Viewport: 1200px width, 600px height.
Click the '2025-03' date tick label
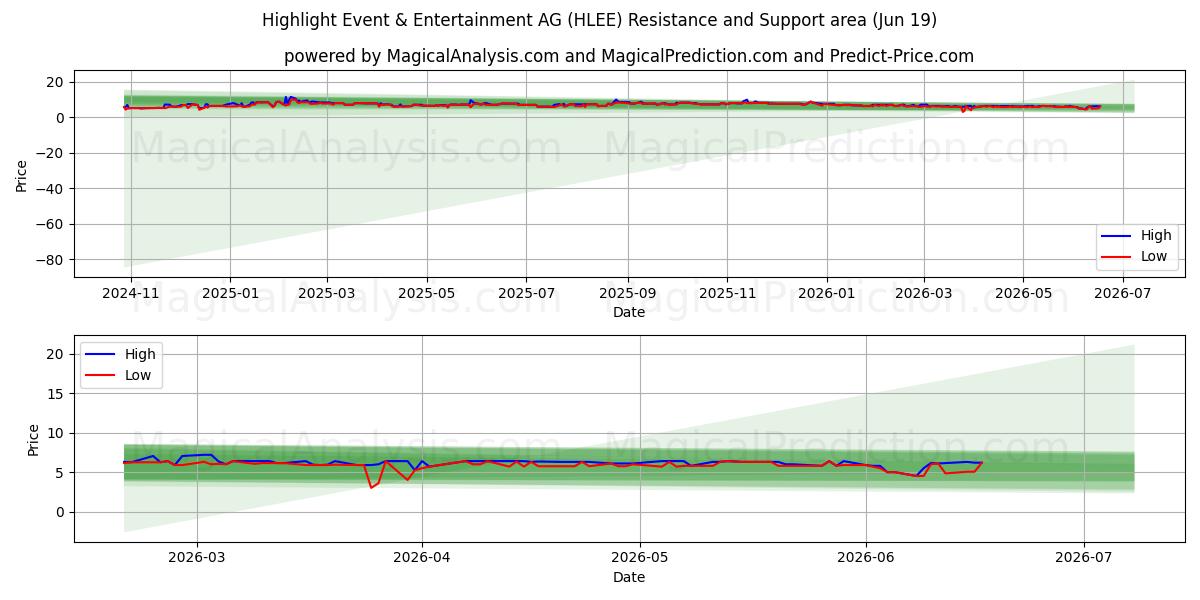[328, 295]
